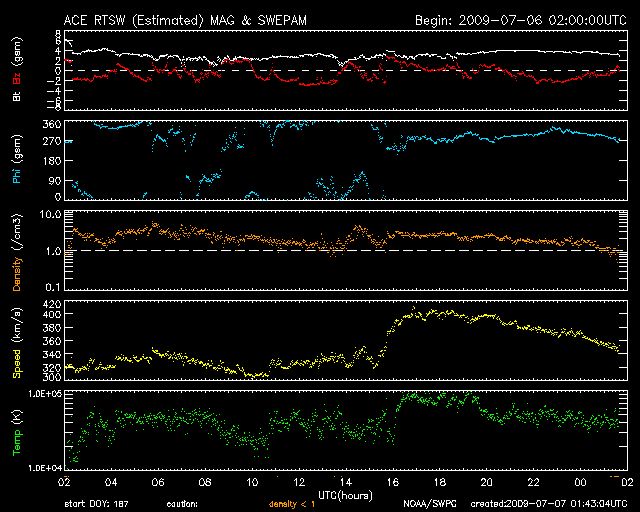This screenshot has height=512, width=640.
Task: Click the '180' tick on the Phi axis
Action: [x=52, y=161]
